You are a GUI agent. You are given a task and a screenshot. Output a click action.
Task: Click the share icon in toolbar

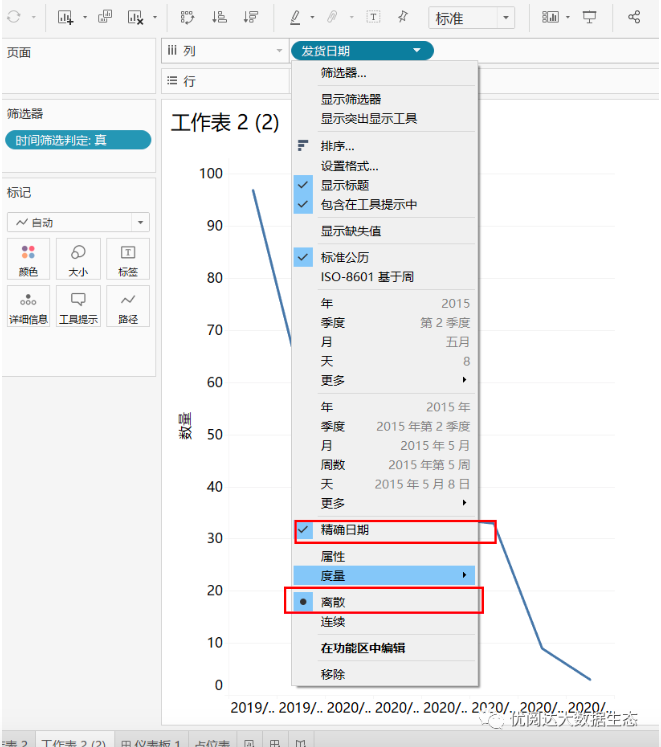click(633, 17)
